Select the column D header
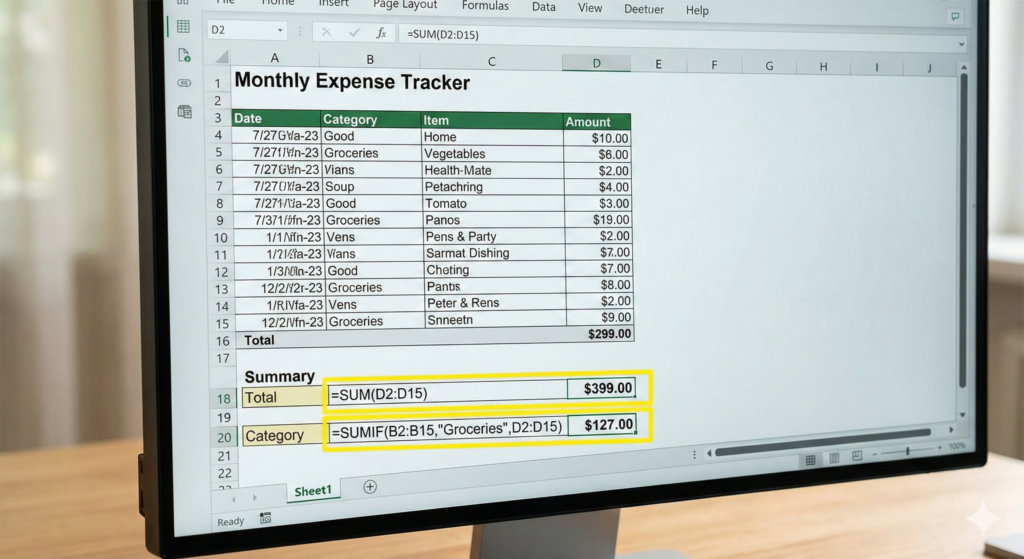 596,63
